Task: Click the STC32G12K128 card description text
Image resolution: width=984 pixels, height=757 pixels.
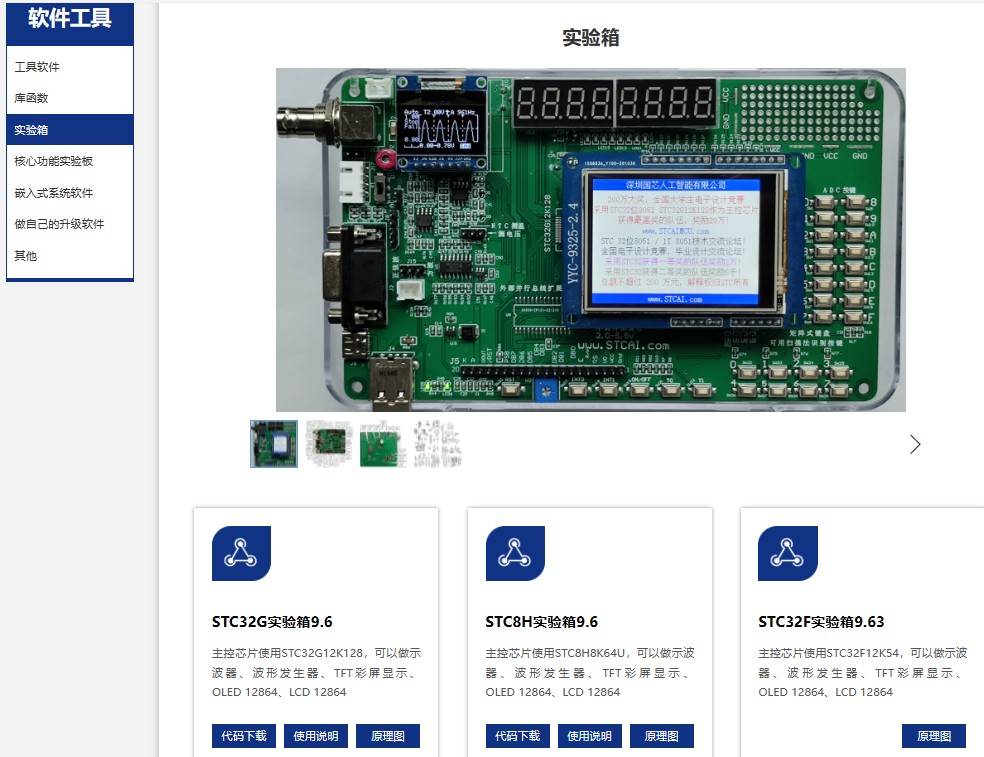Action: [316, 672]
